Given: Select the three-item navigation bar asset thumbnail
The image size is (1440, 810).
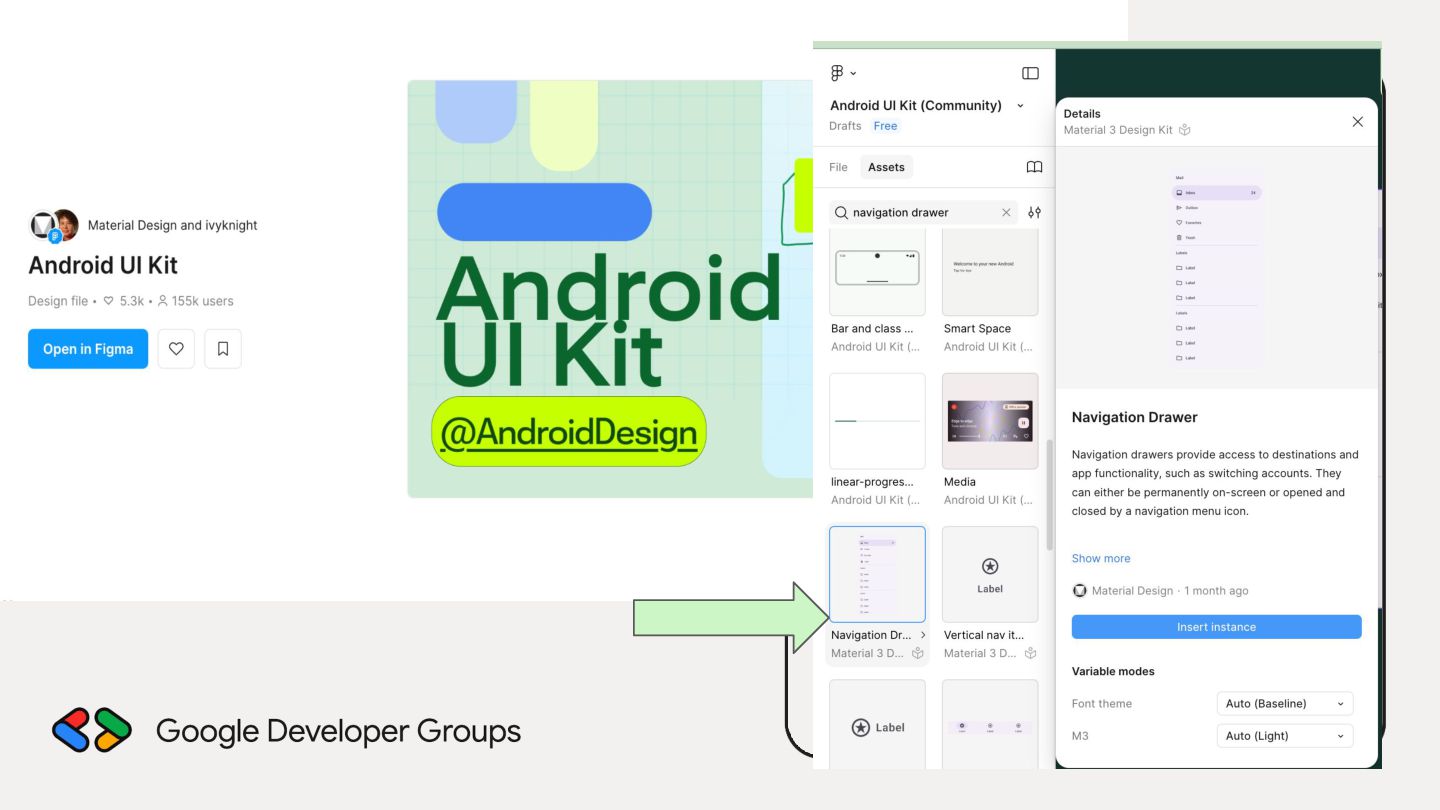Looking at the screenshot, I should point(990,725).
